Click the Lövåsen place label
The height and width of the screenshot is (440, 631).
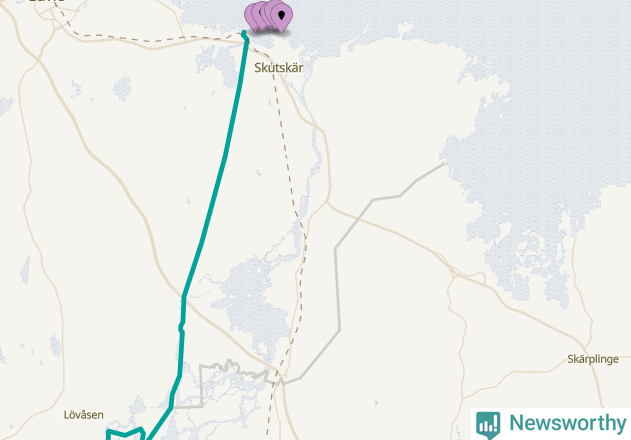(84, 415)
